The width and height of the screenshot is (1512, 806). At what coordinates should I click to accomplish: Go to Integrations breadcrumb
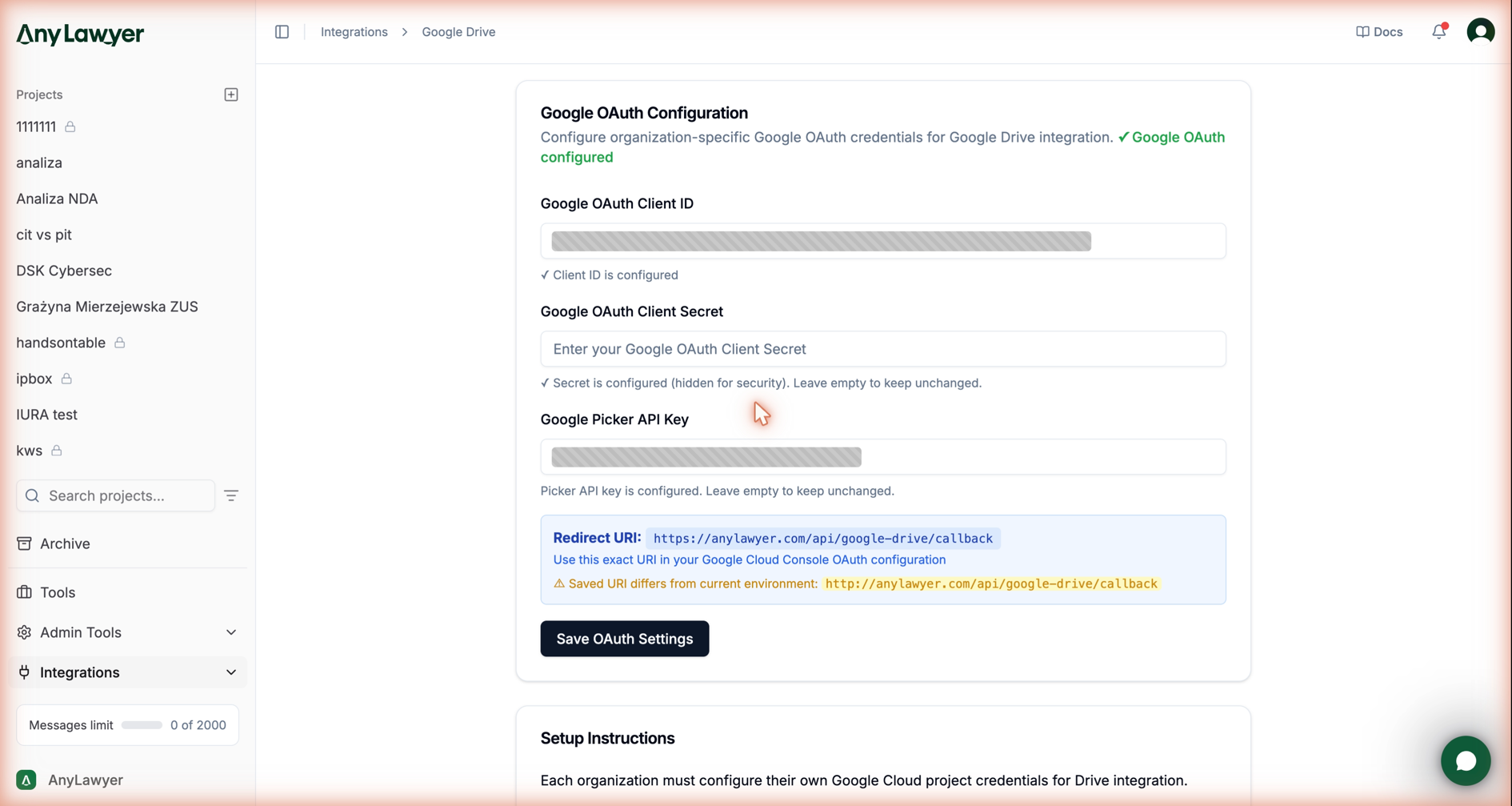tap(354, 32)
